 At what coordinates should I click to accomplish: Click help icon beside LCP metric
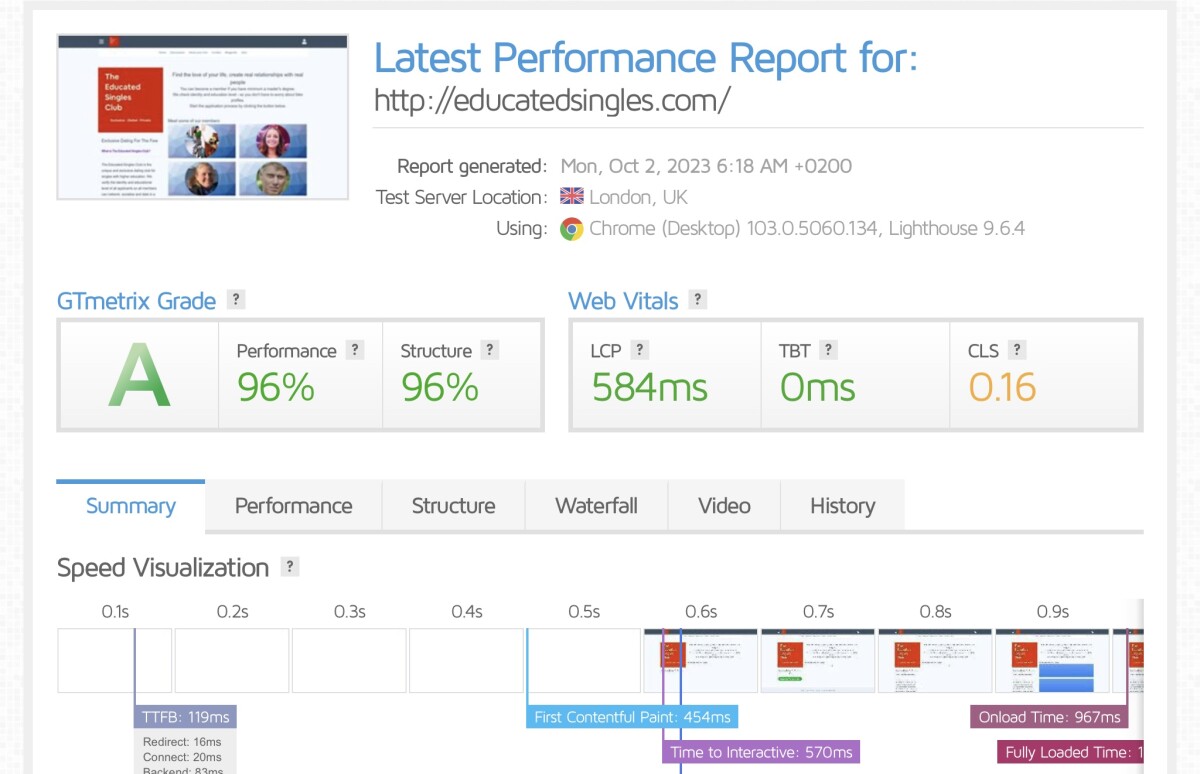640,350
